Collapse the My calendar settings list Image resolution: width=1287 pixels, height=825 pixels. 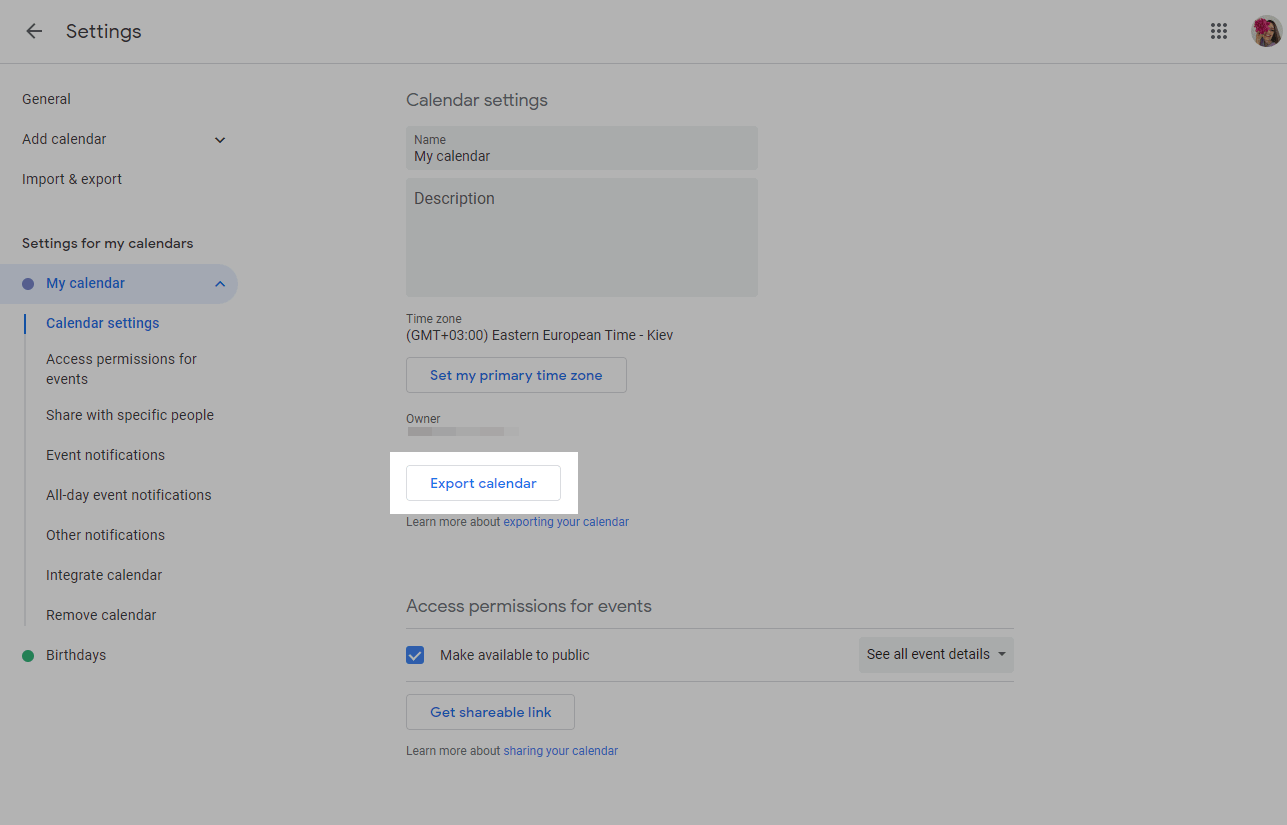pos(220,284)
